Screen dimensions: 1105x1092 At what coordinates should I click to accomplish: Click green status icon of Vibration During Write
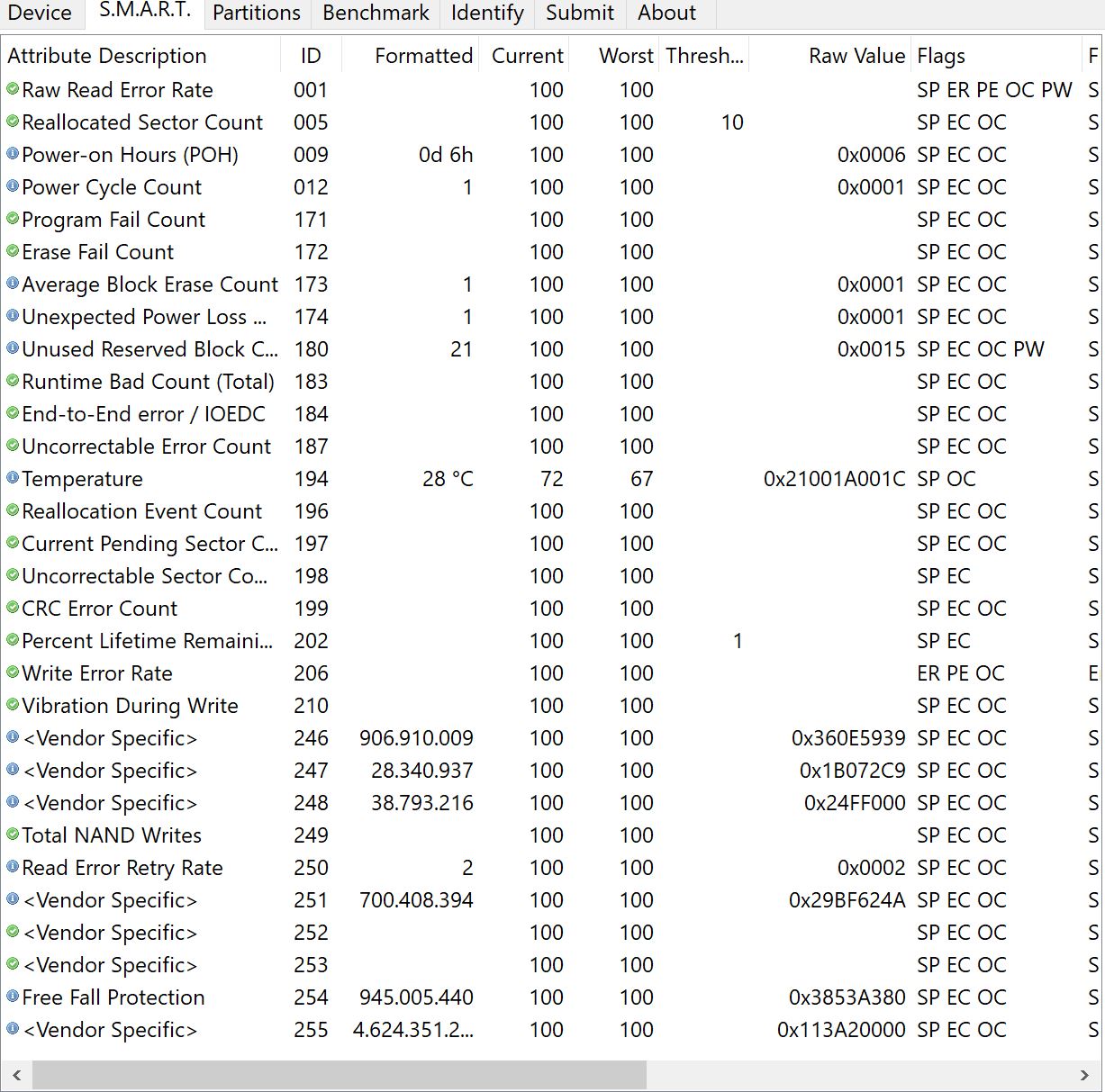[x=13, y=705]
